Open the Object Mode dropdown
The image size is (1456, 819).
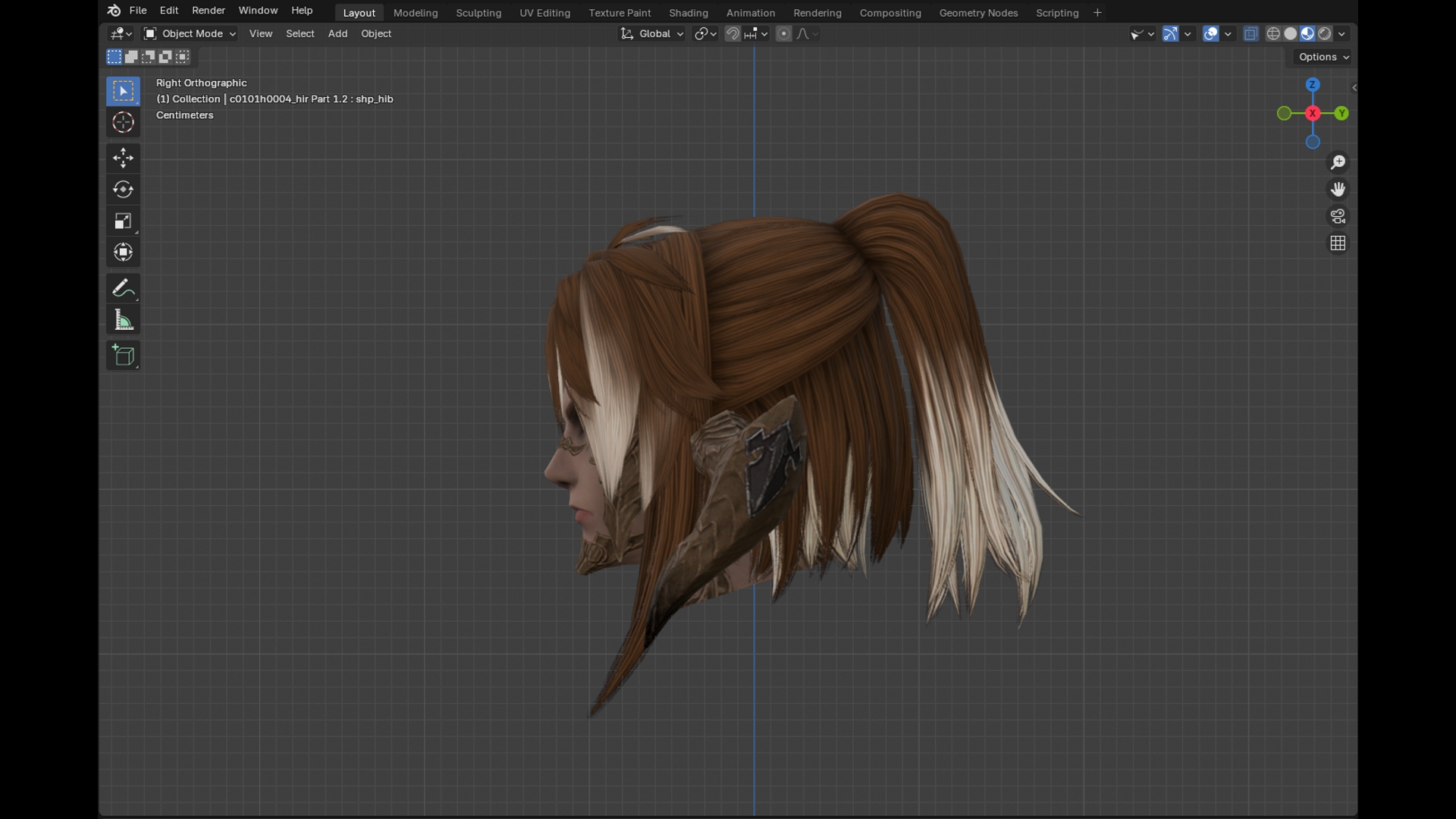tap(190, 34)
